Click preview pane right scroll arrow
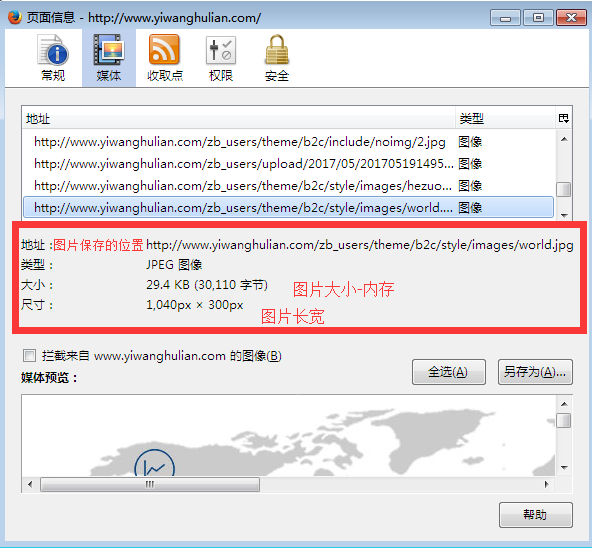 pos(546,485)
